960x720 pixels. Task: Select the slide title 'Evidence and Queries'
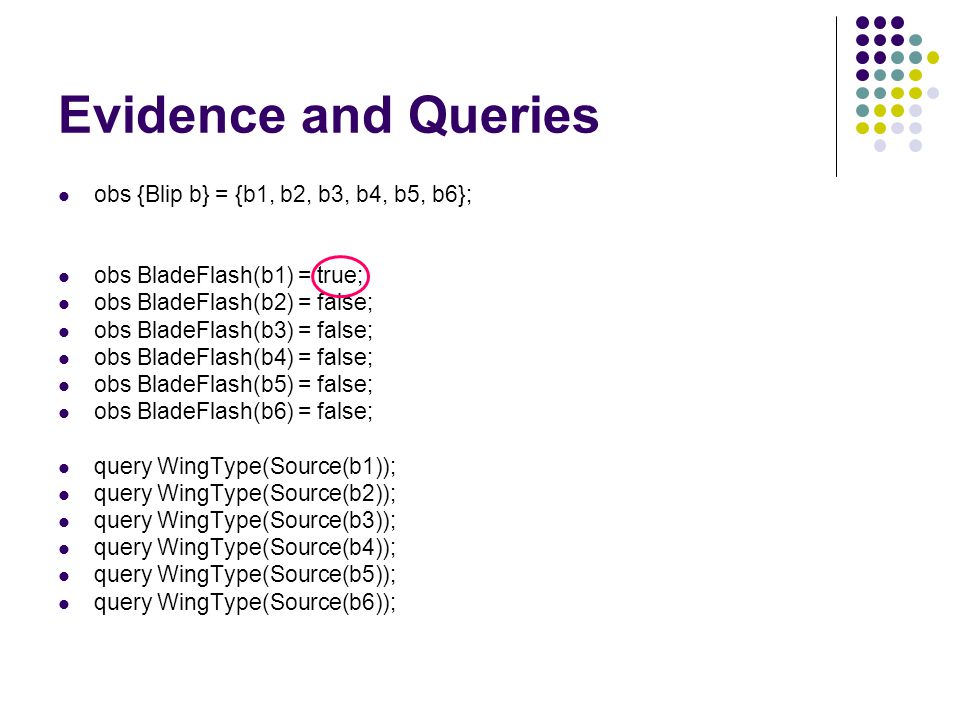tap(329, 115)
